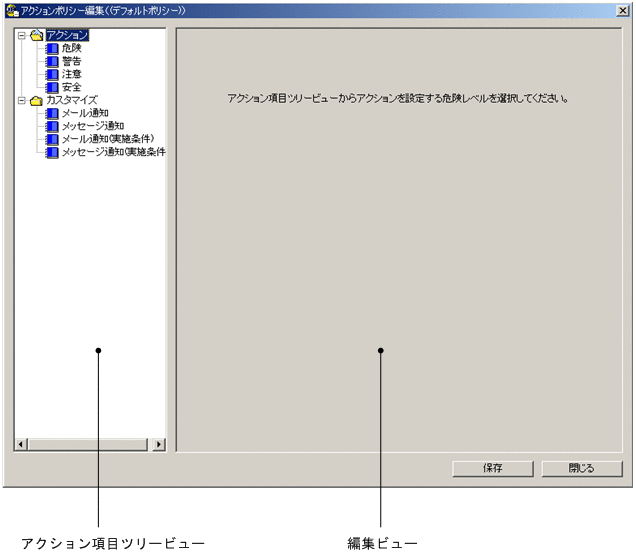
Task: Collapse the アクション tree node
Action: tap(22, 36)
